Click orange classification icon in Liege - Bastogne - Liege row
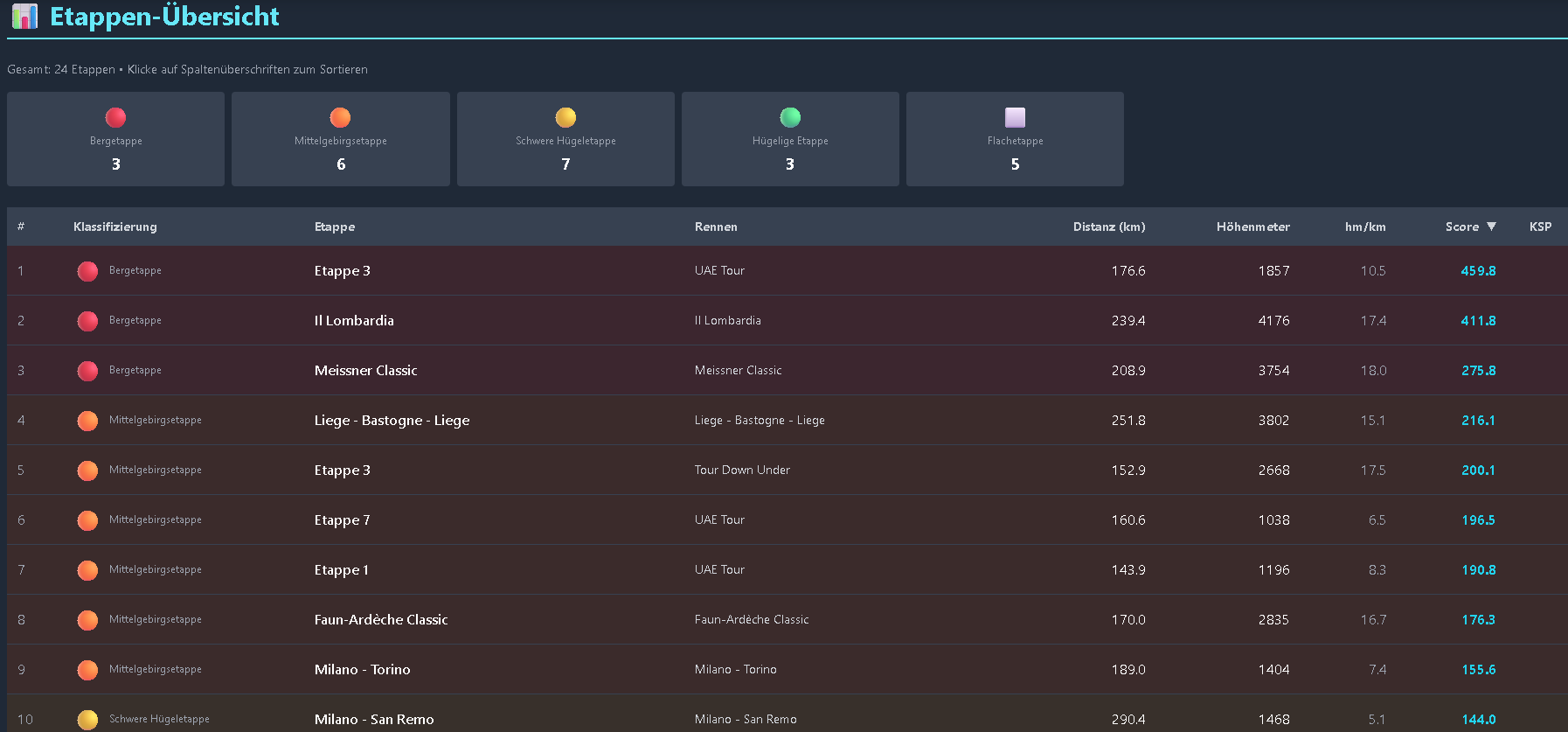The height and width of the screenshot is (732, 1568). point(87,421)
